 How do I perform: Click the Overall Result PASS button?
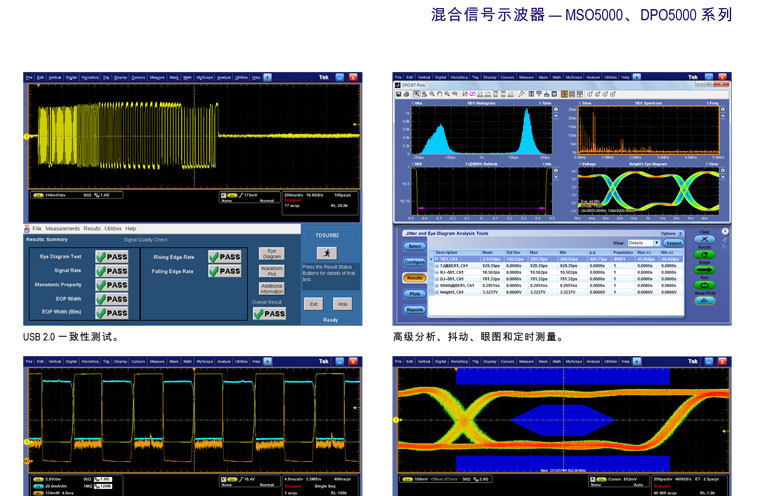(269, 314)
